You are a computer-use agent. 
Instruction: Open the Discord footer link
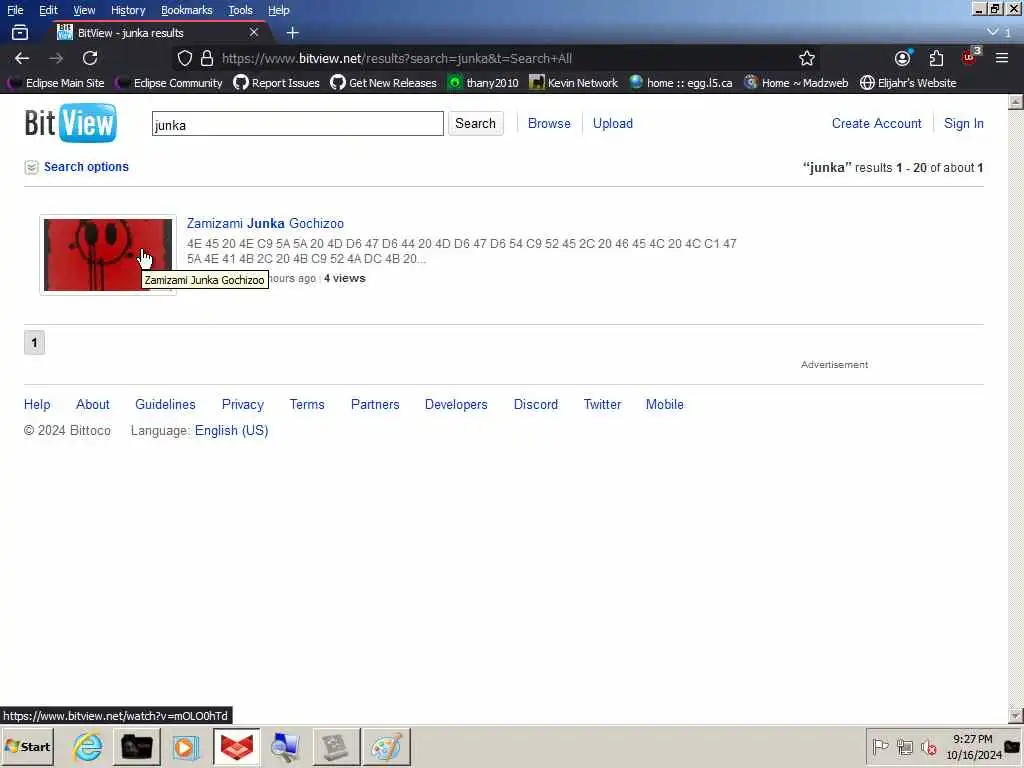tap(536, 404)
